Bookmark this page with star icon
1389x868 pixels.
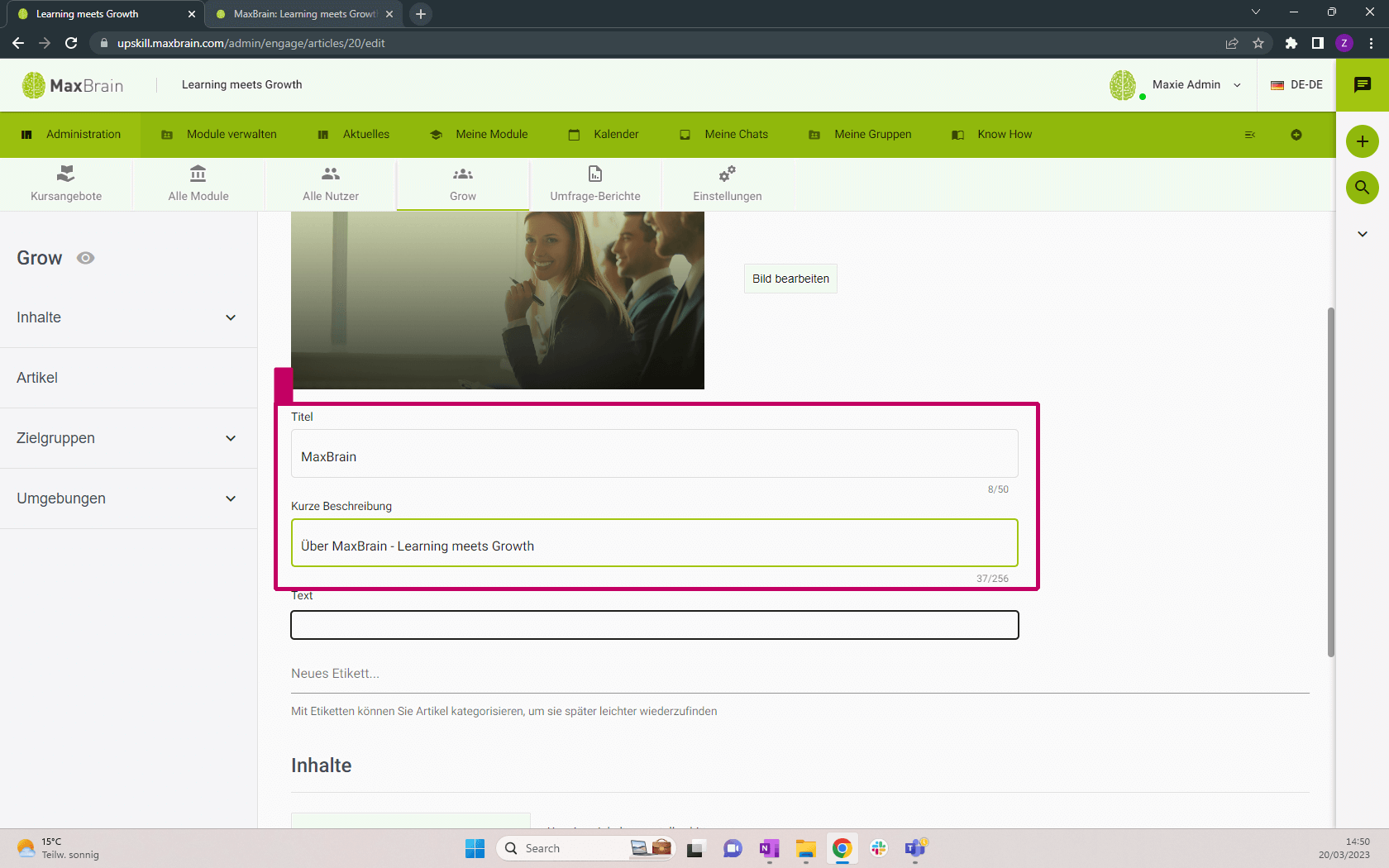1258,43
